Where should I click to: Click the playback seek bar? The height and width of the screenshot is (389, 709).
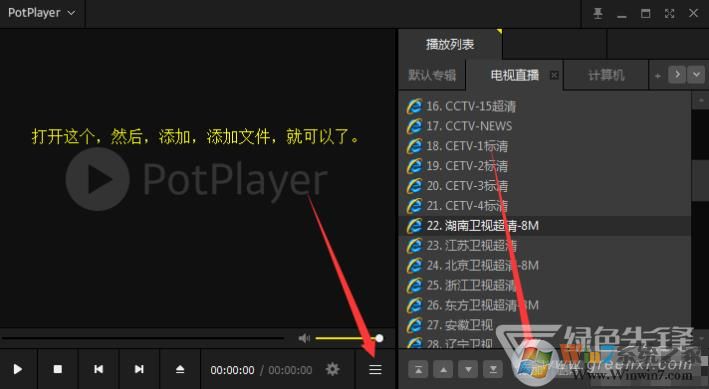point(142,338)
